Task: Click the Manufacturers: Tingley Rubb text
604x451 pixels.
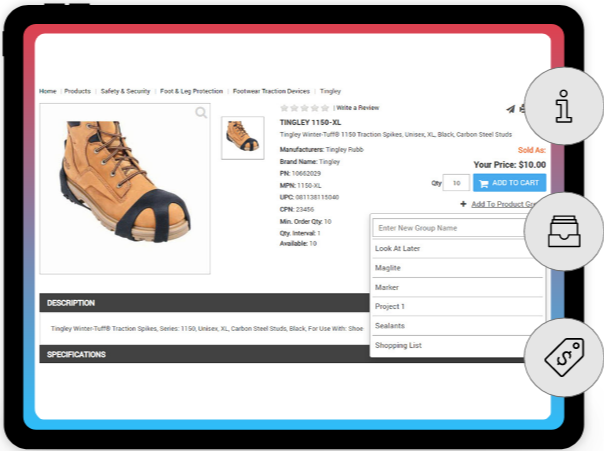Action: tap(322, 149)
